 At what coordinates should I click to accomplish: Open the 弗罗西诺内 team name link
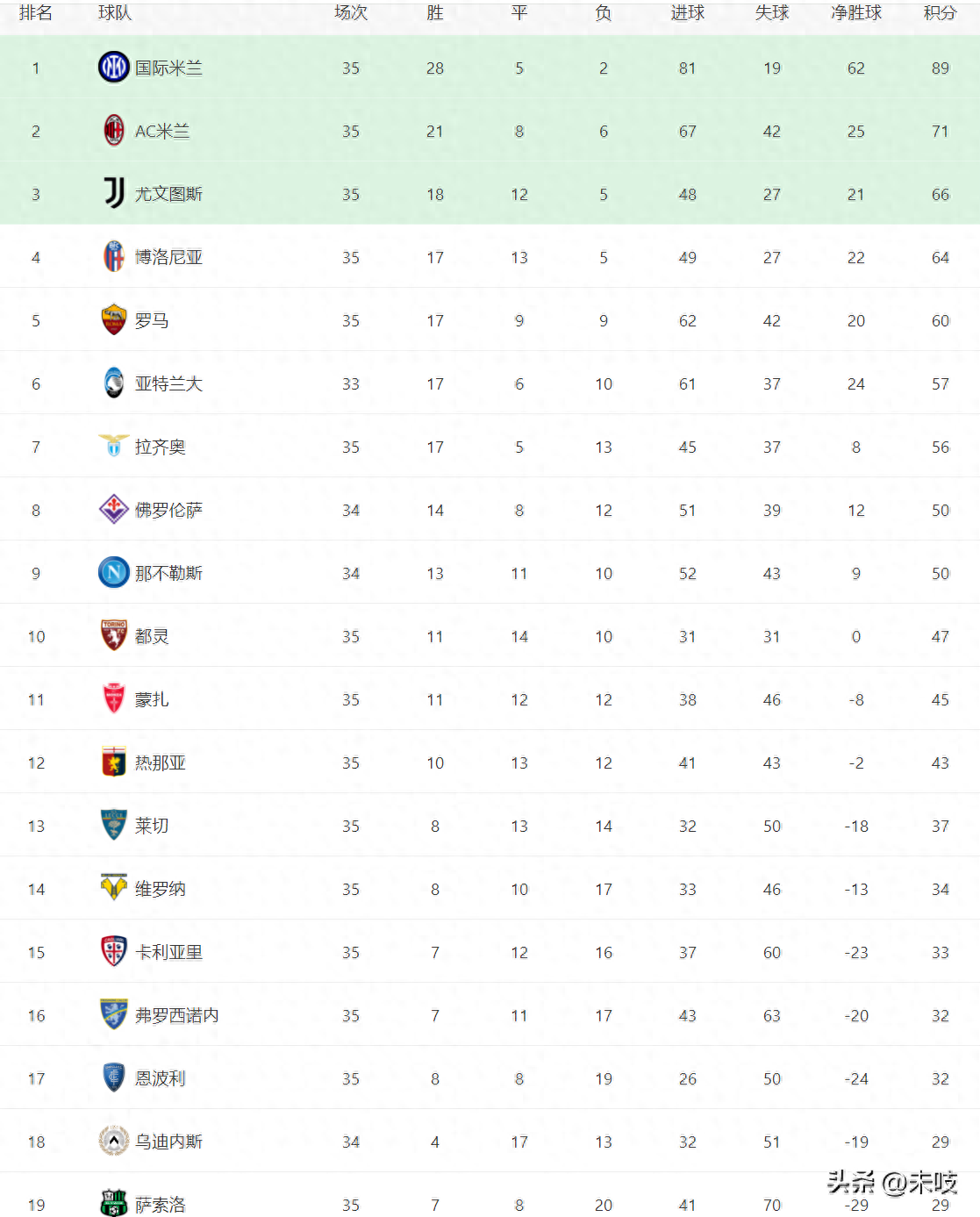coord(177,1016)
